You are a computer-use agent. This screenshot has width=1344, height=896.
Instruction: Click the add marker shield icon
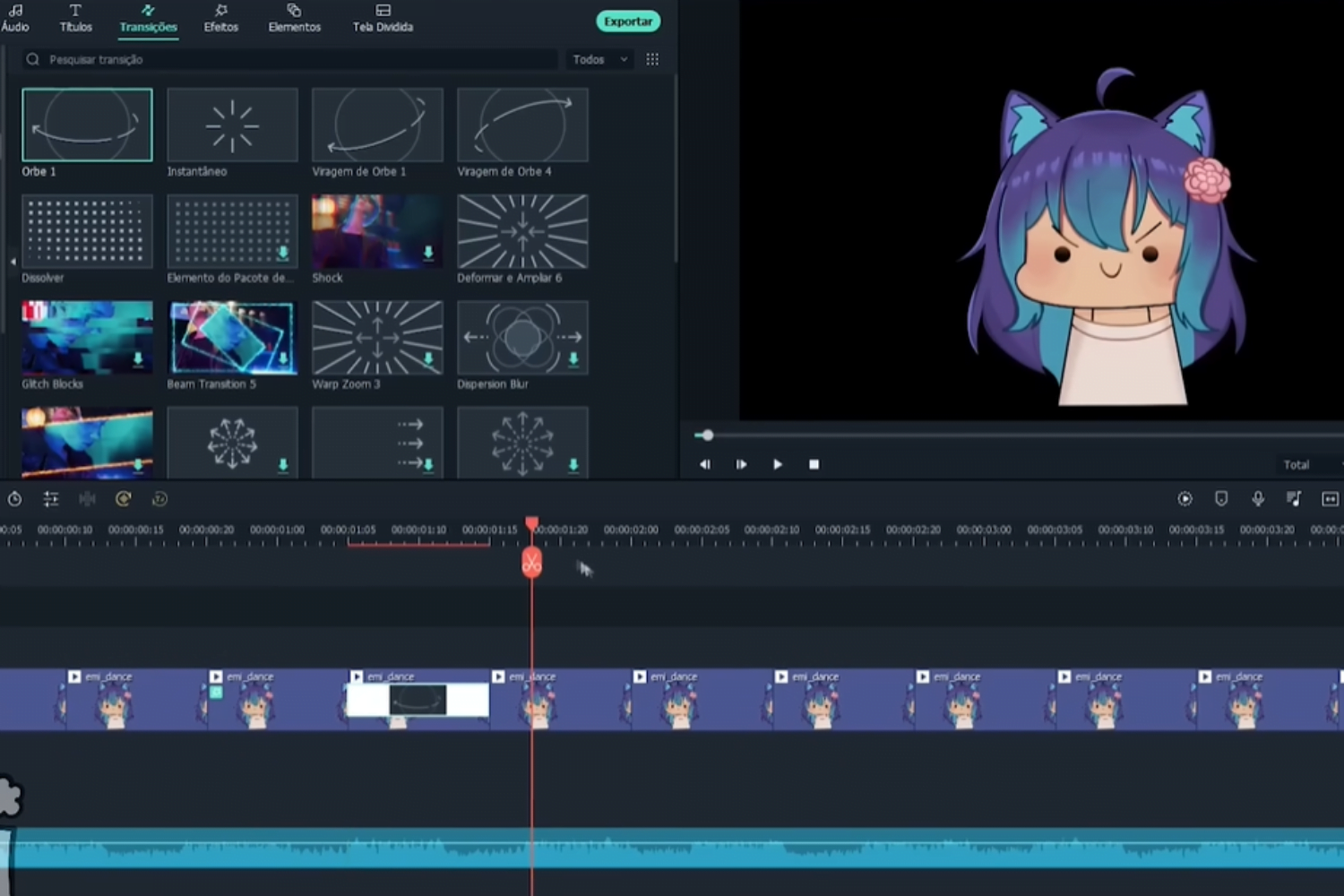point(1221,499)
